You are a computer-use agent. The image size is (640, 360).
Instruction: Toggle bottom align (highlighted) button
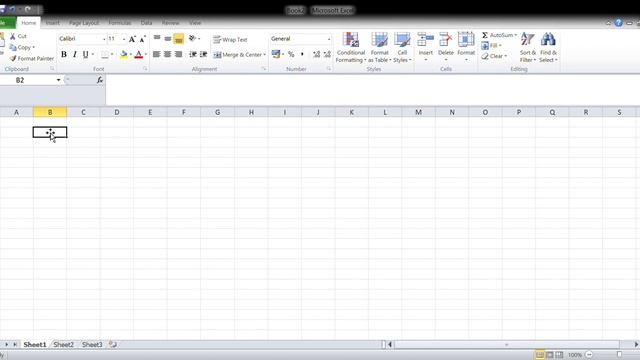pos(179,38)
